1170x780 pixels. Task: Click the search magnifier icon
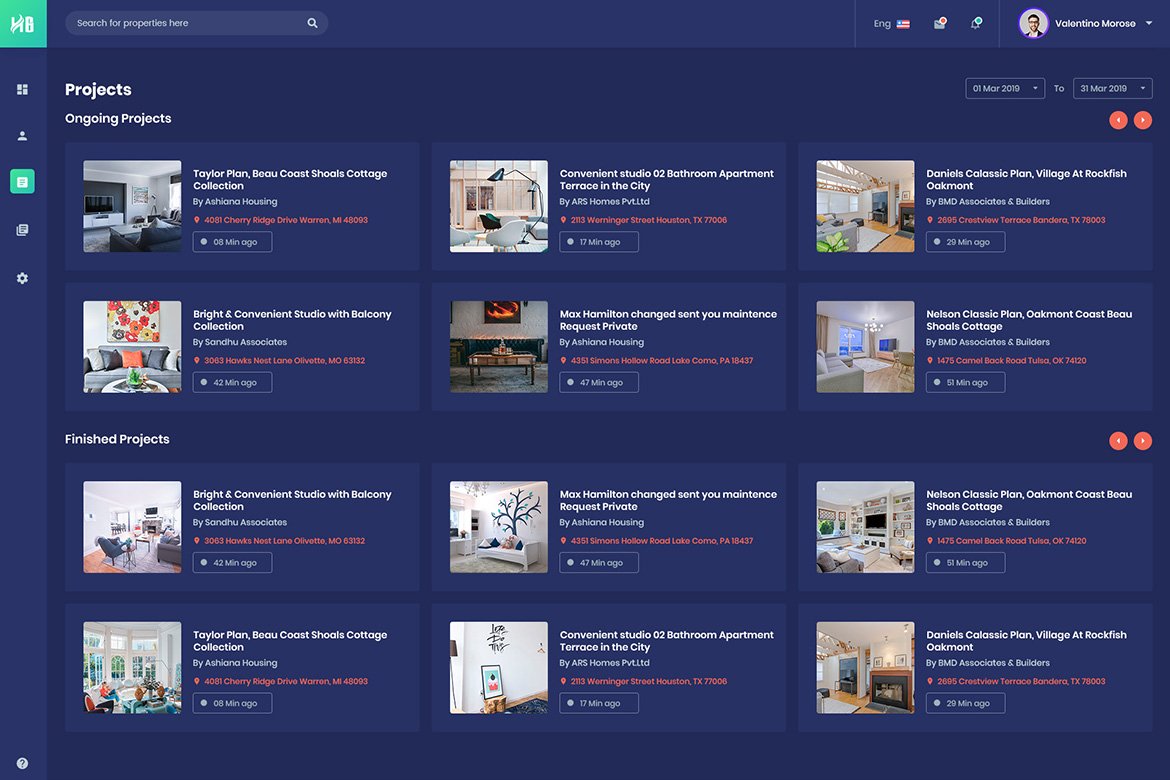[x=312, y=23]
